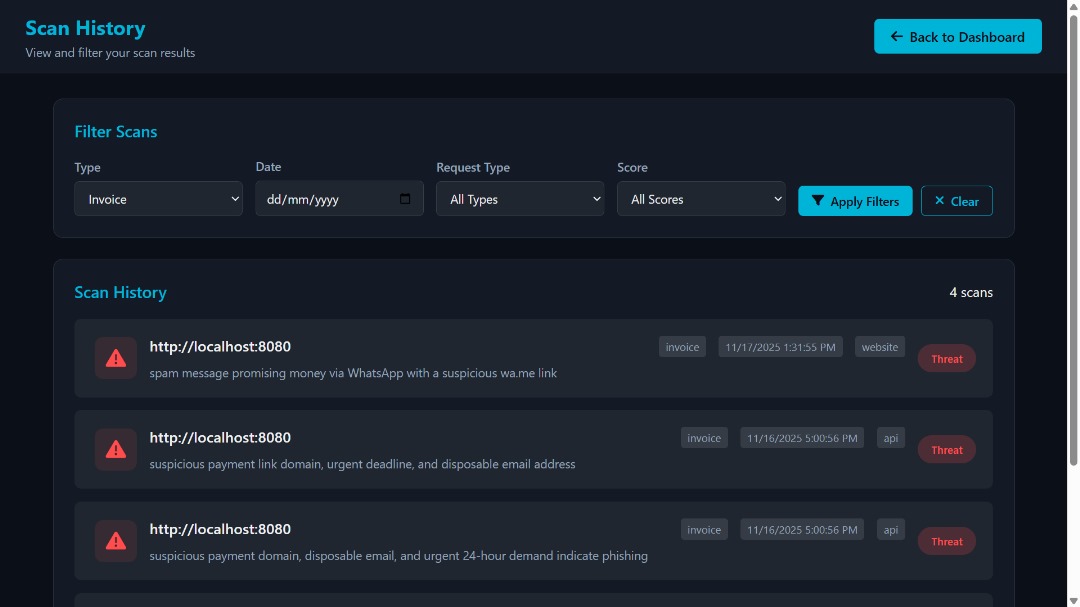Viewport: 1080px width, 607px height.
Task: Click Apply Filters button
Action: point(855,201)
